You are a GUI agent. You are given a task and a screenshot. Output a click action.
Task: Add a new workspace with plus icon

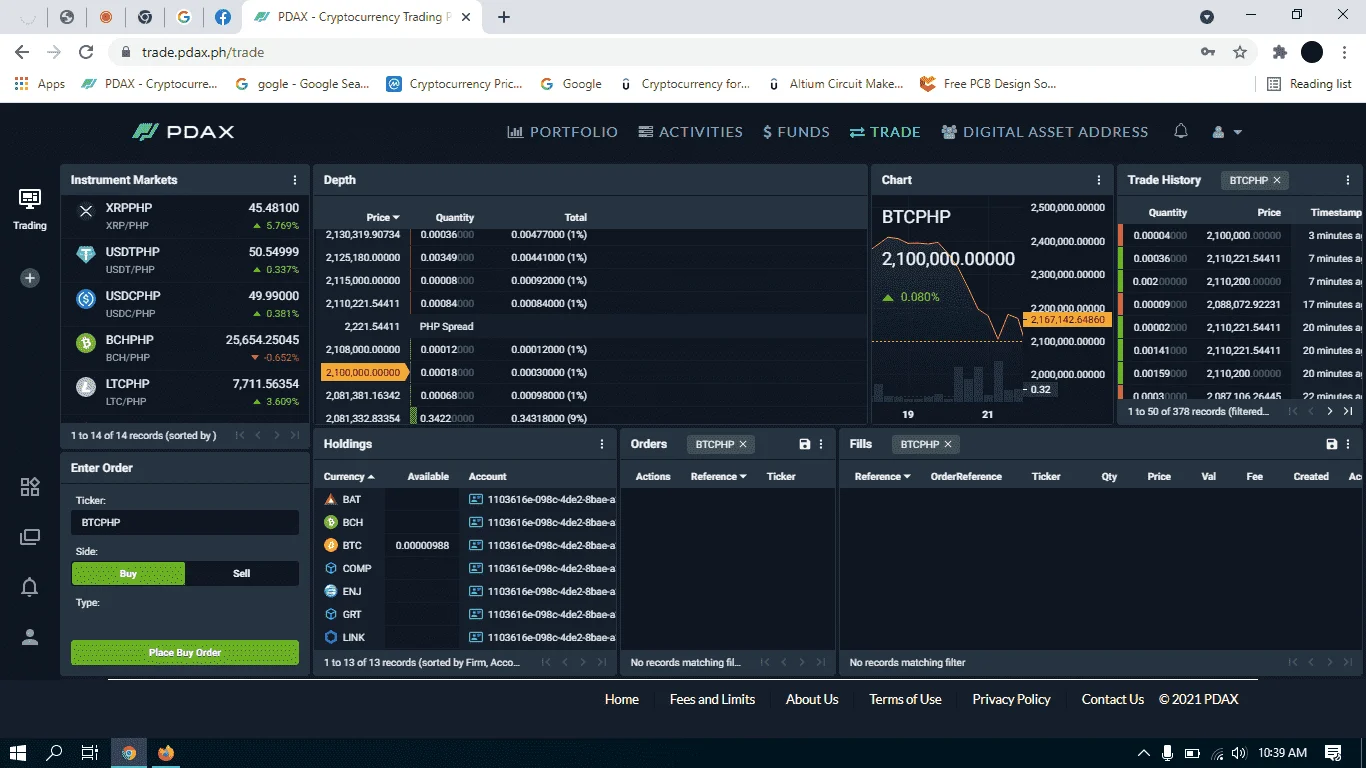[x=30, y=278]
